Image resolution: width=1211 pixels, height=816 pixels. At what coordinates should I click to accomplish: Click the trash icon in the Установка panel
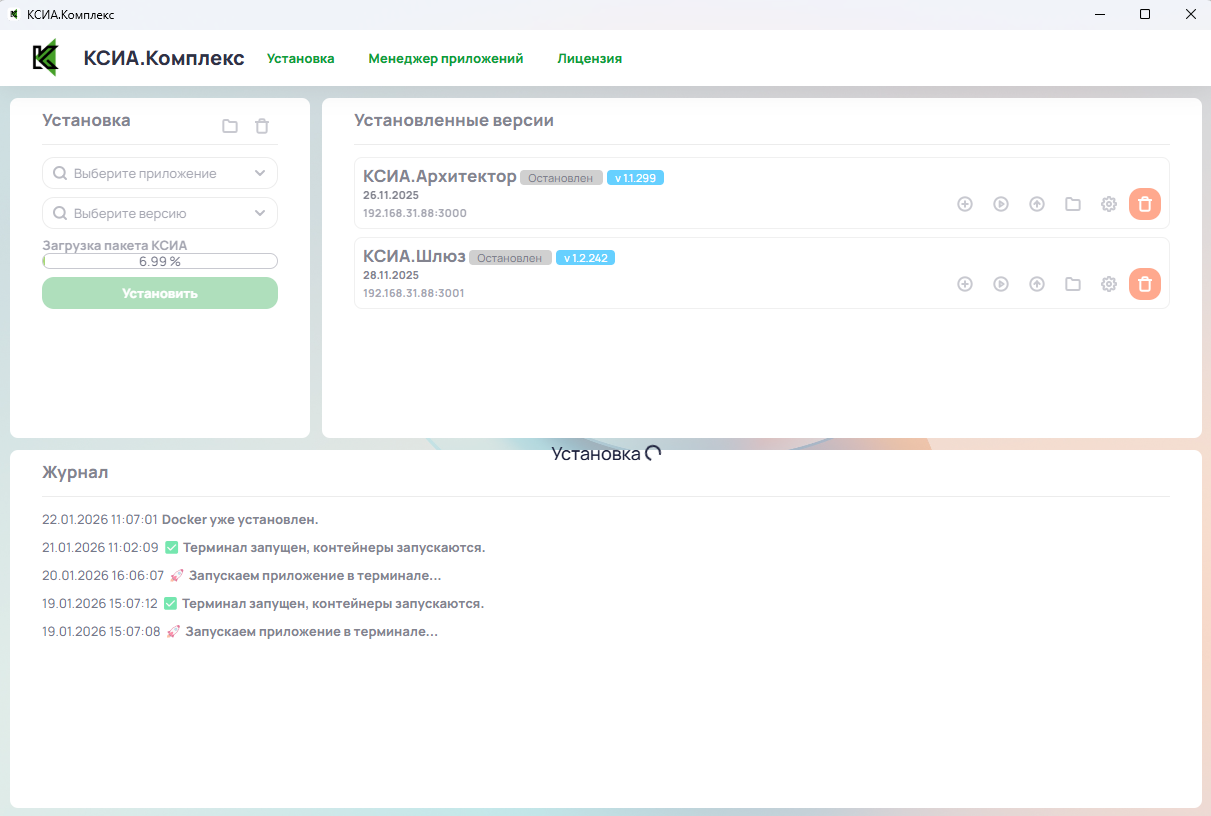pyautogui.click(x=262, y=125)
